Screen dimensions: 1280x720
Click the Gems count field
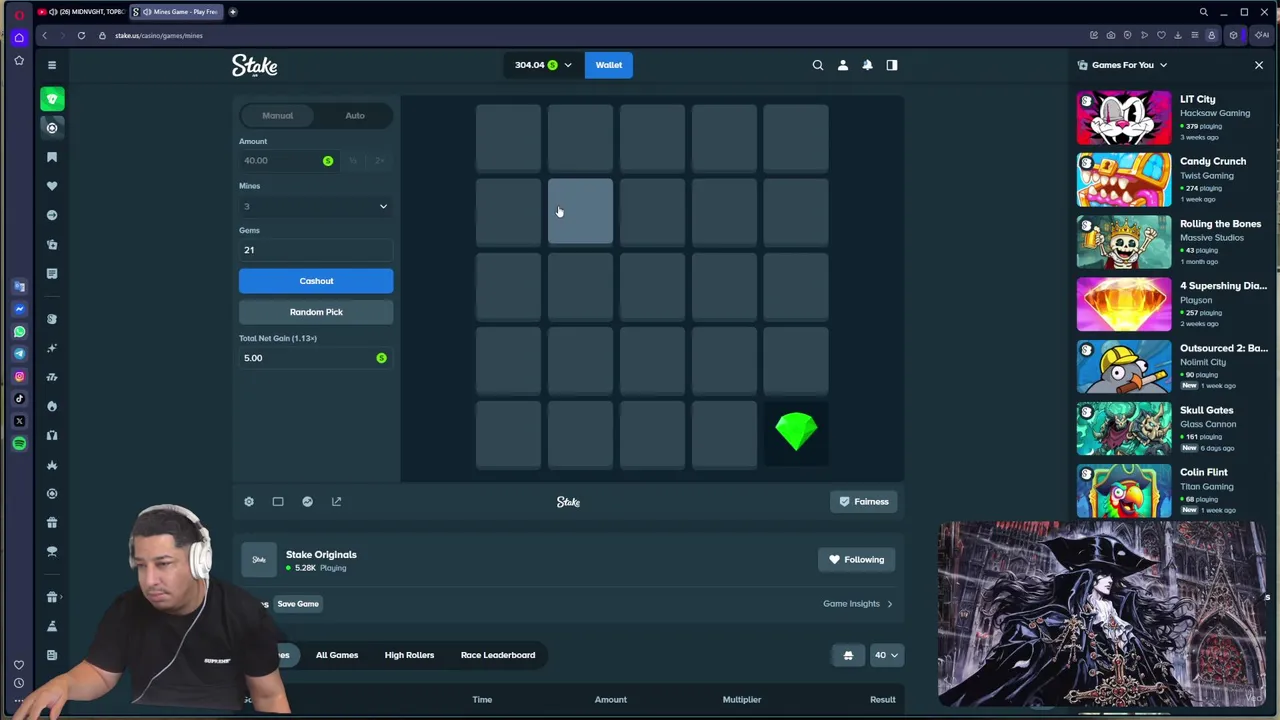coord(316,250)
